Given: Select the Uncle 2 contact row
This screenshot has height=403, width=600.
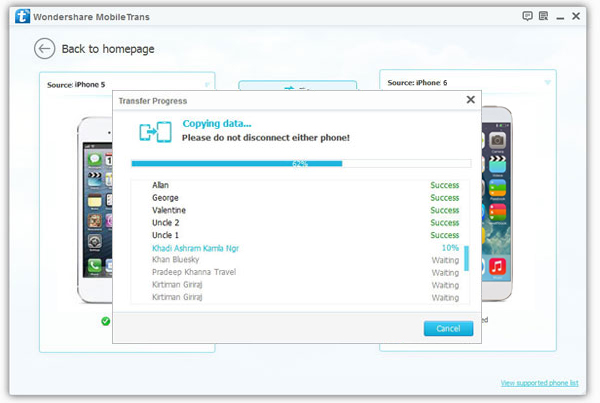Looking at the screenshot, I should coord(301,223).
